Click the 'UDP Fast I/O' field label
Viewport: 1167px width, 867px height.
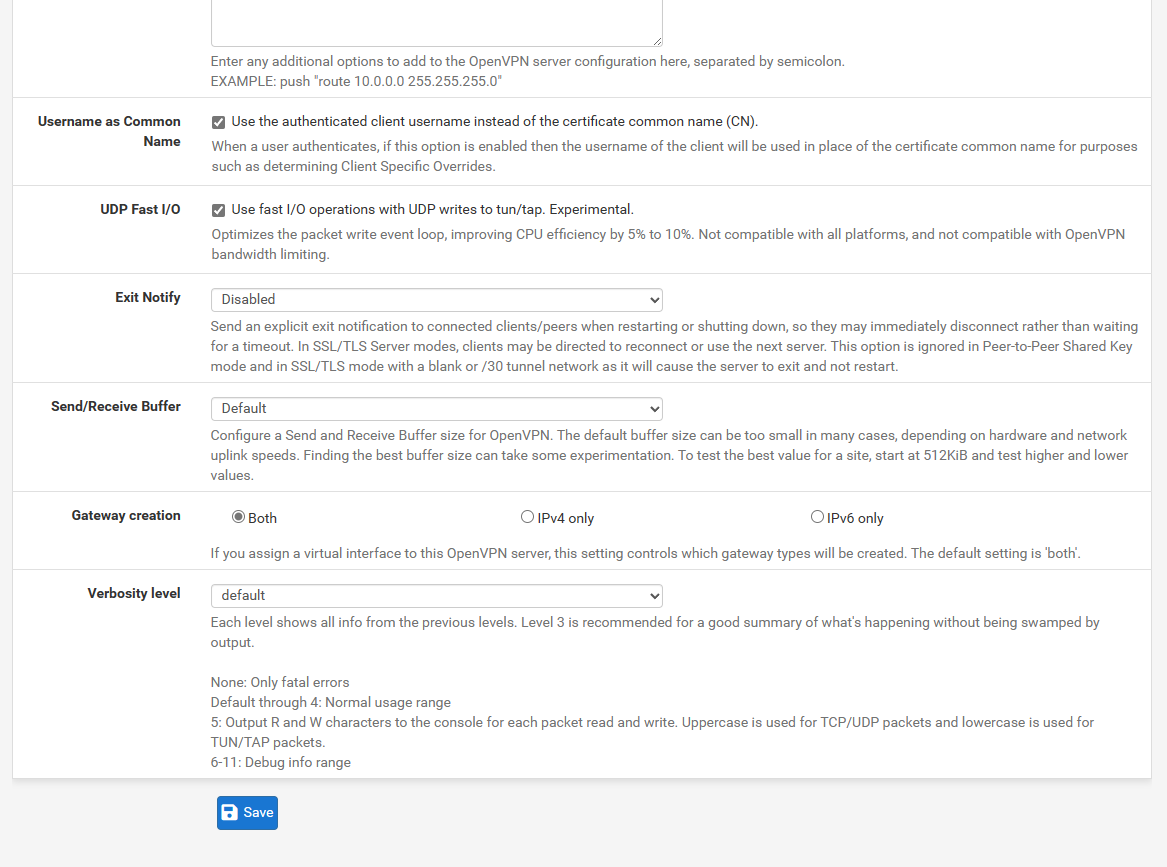coord(140,209)
